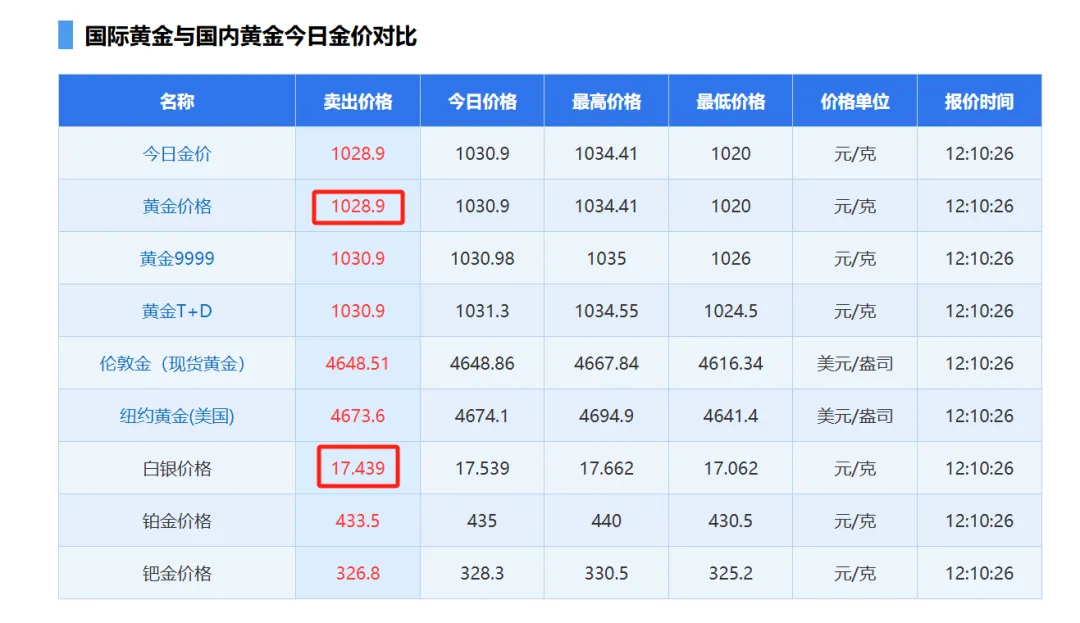Image resolution: width=1080 pixels, height=623 pixels.
Task: Click 黄金T+D sell price 1030.9
Action: coord(358,311)
